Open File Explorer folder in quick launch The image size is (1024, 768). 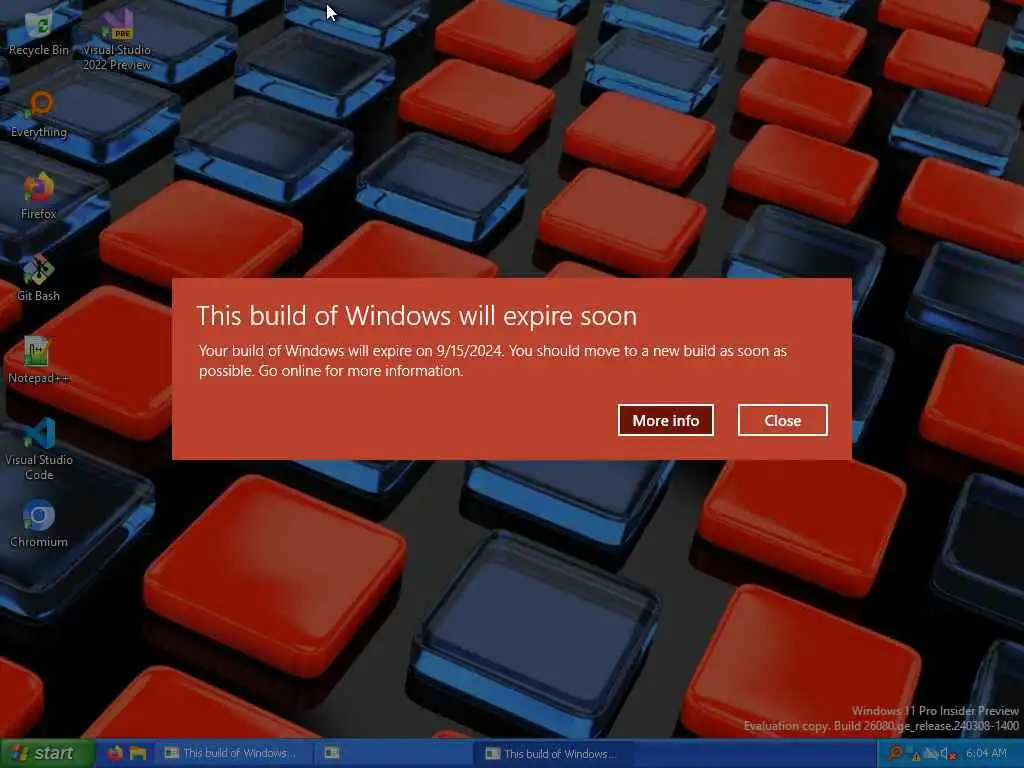click(138, 754)
